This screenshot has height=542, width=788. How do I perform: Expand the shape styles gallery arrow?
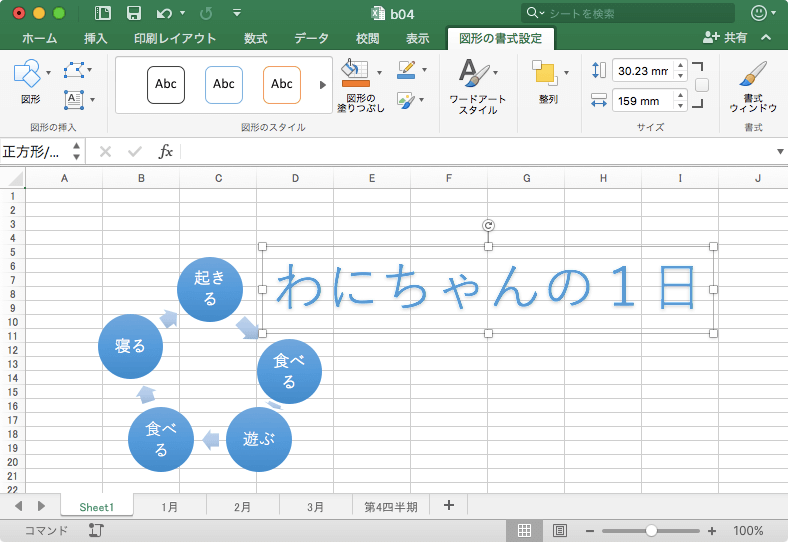[x=323, y=85]
